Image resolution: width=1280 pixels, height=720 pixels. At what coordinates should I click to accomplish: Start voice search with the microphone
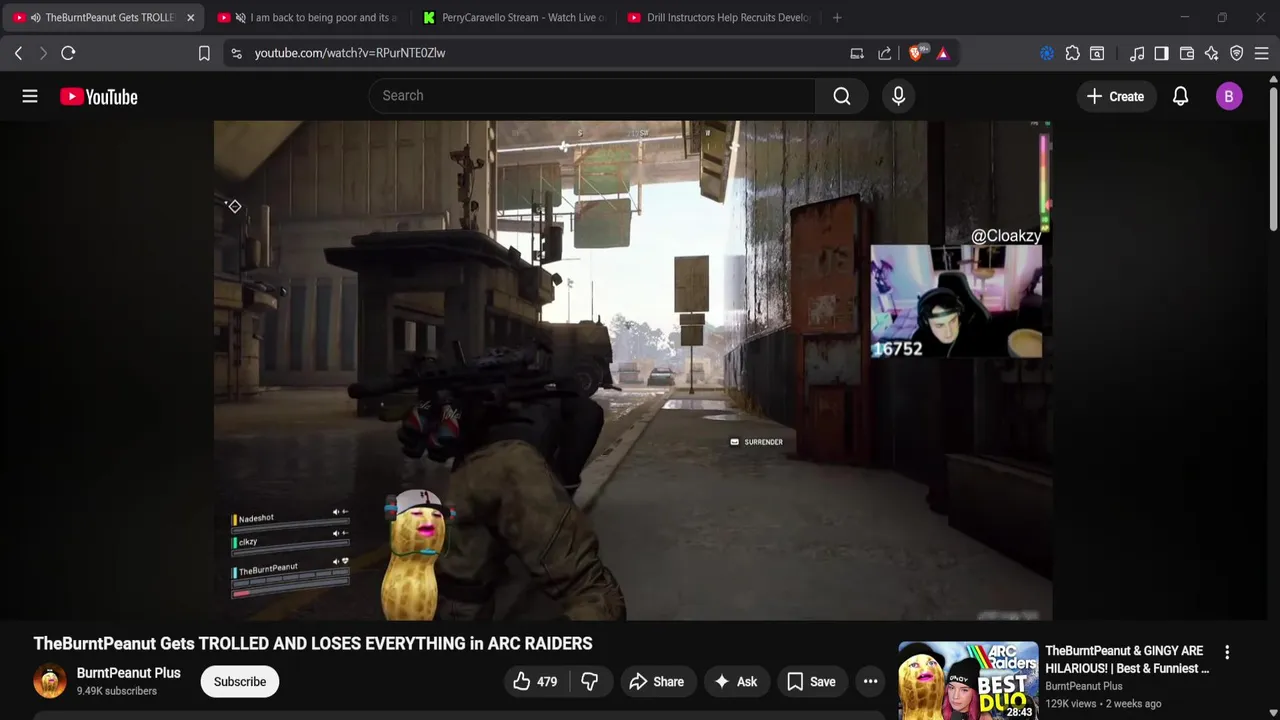coord(898,96)
